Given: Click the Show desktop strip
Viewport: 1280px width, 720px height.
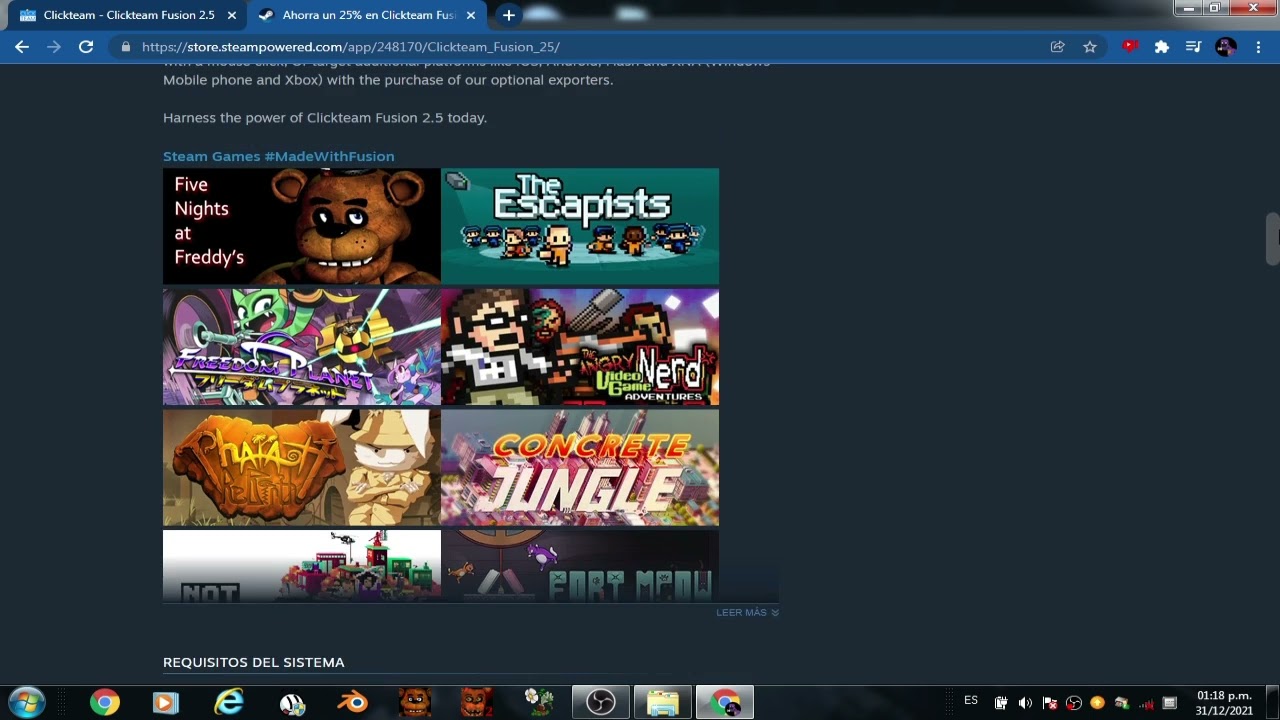Looking at the screenshot, I should tap(1273, 703).
